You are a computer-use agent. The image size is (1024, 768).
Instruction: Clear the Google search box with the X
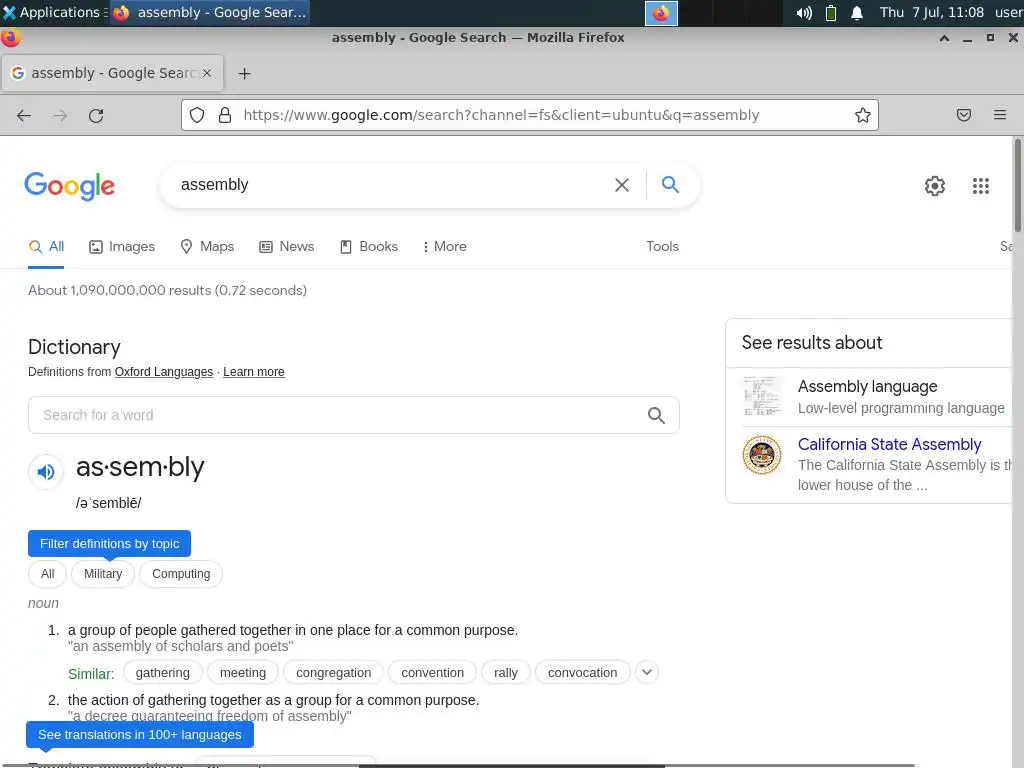(x=622, y=185)
